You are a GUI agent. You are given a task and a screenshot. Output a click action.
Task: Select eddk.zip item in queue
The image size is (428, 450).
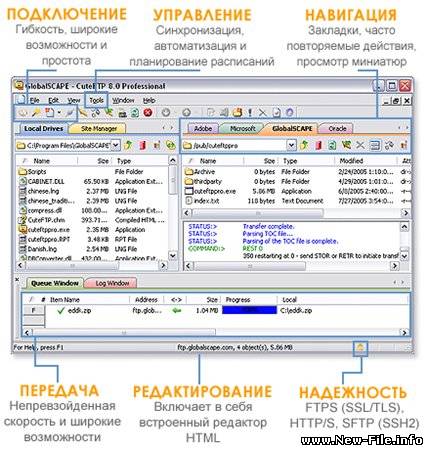click(x=79, y=310)
